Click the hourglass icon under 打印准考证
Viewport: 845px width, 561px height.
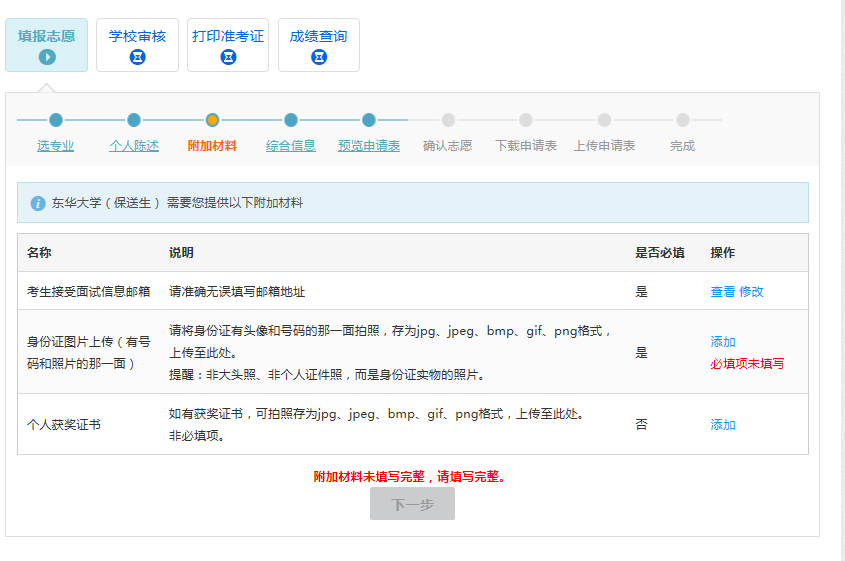(228, 57)
